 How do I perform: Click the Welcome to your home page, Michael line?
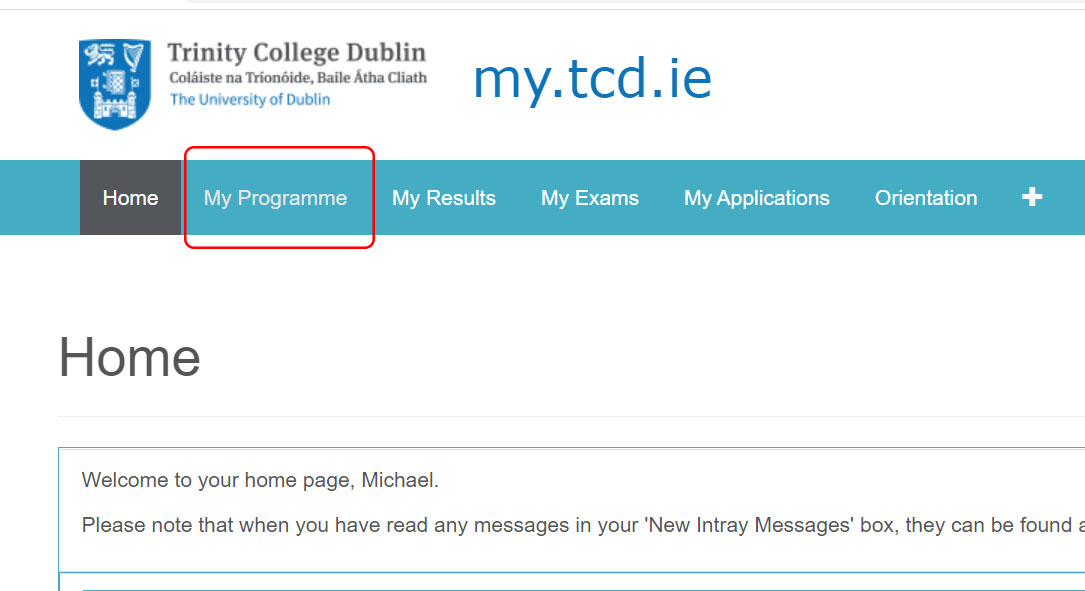pyautogui.click(x=260, y=480)
